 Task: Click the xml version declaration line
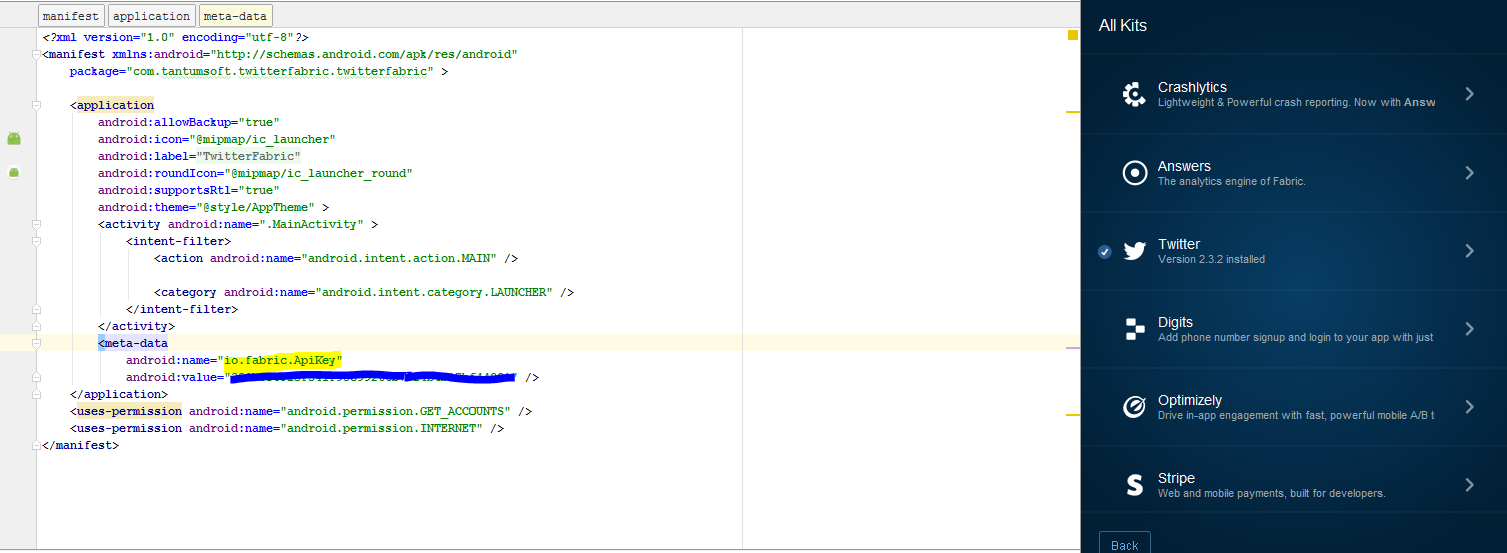[175, 37]
